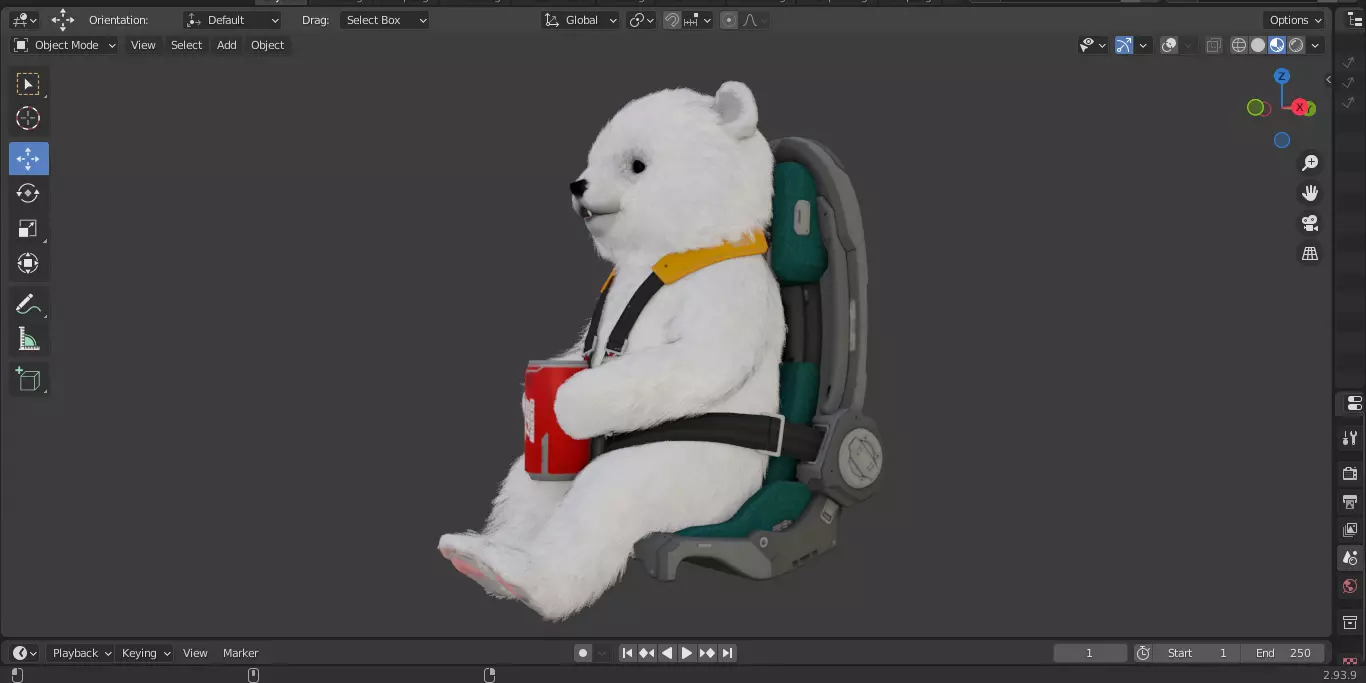Open the outliner editor type icon

click(x=1356, y=20)
